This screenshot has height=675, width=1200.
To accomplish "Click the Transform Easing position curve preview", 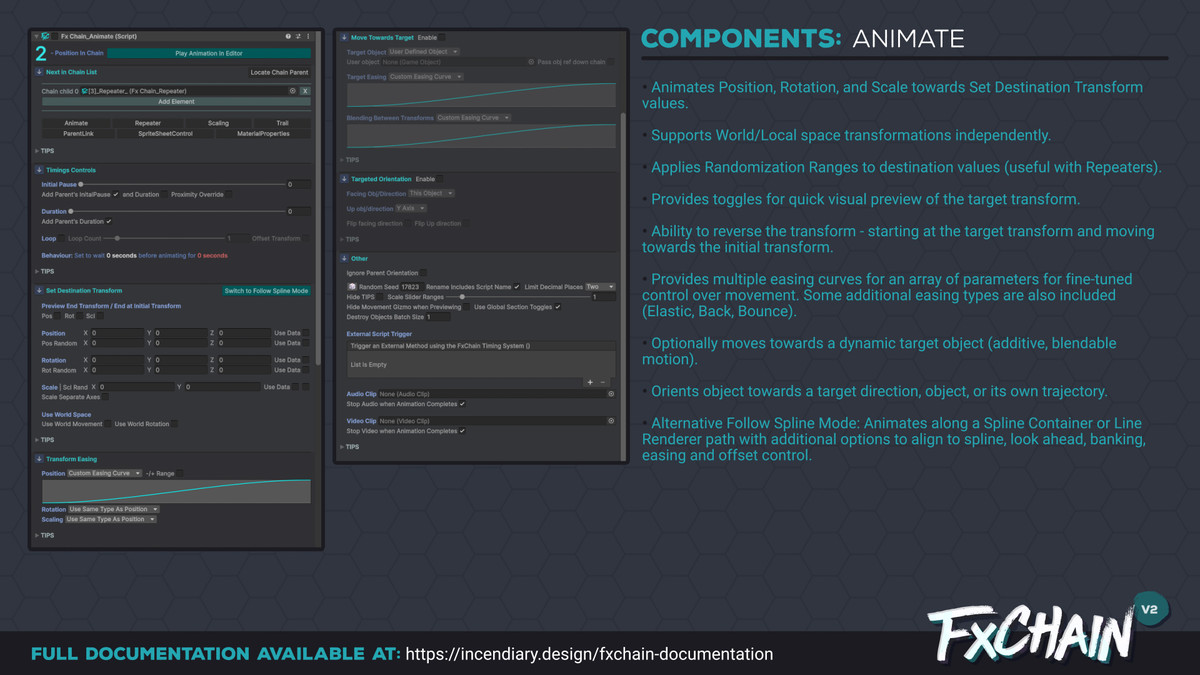I will [176, 491].
